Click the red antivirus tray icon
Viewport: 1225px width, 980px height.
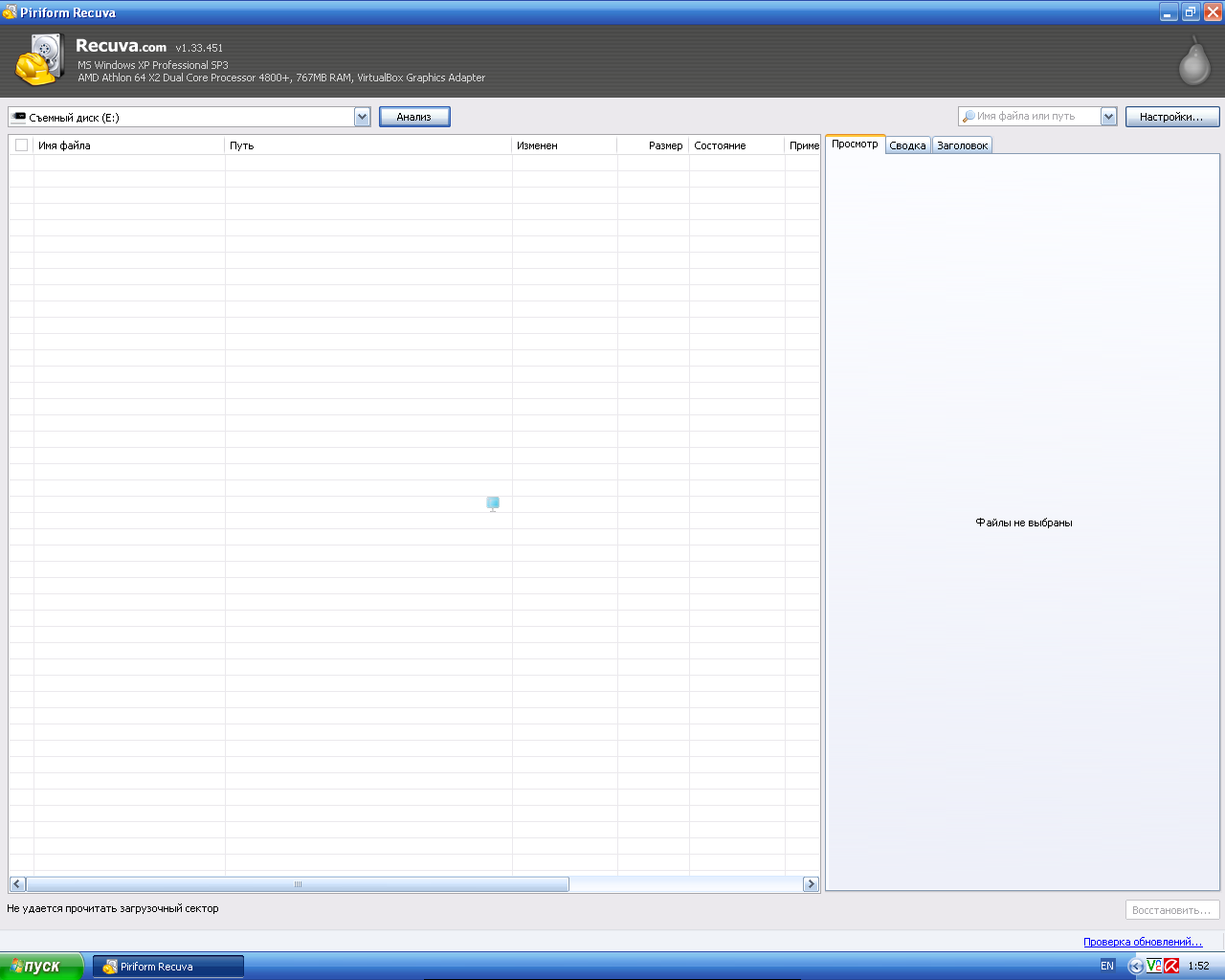pyautogui.click(x=1171, y=966)
